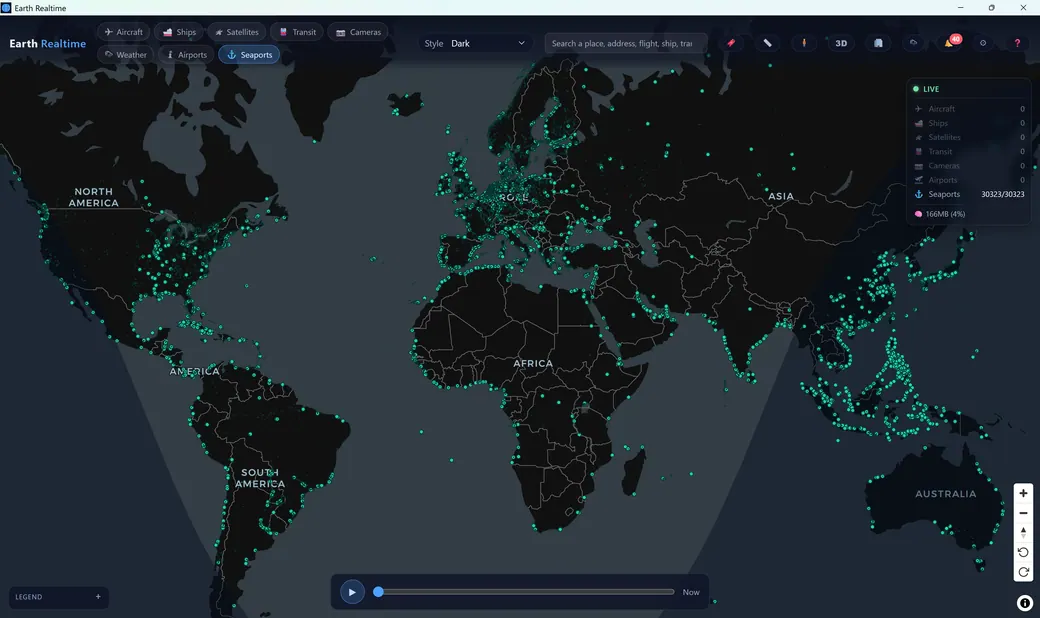Turn on the Weather layer chip

tap(126, 54)
